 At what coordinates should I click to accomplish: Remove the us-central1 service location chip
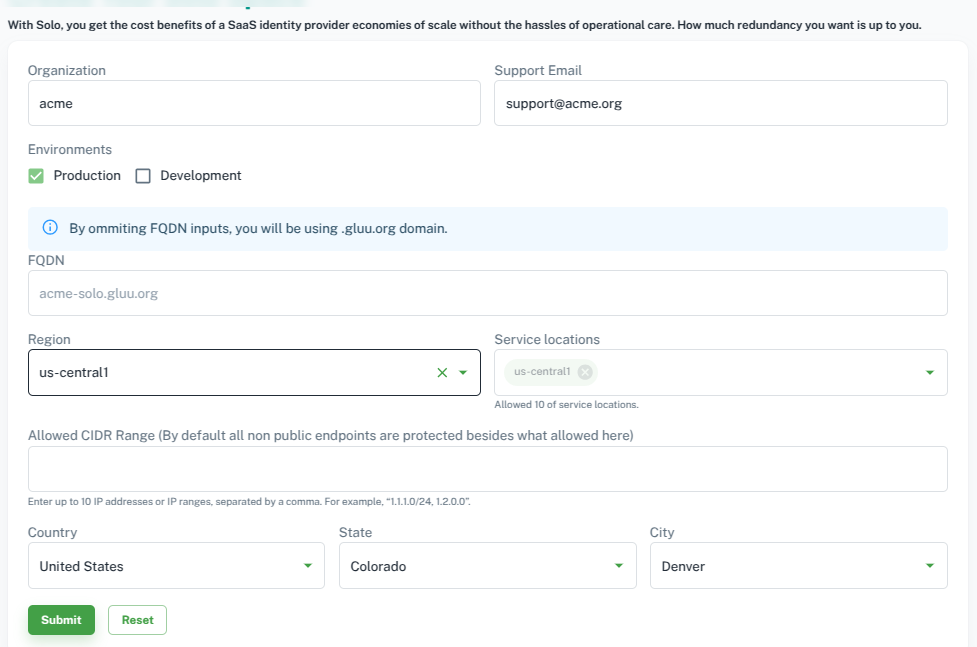coord(583,371)
